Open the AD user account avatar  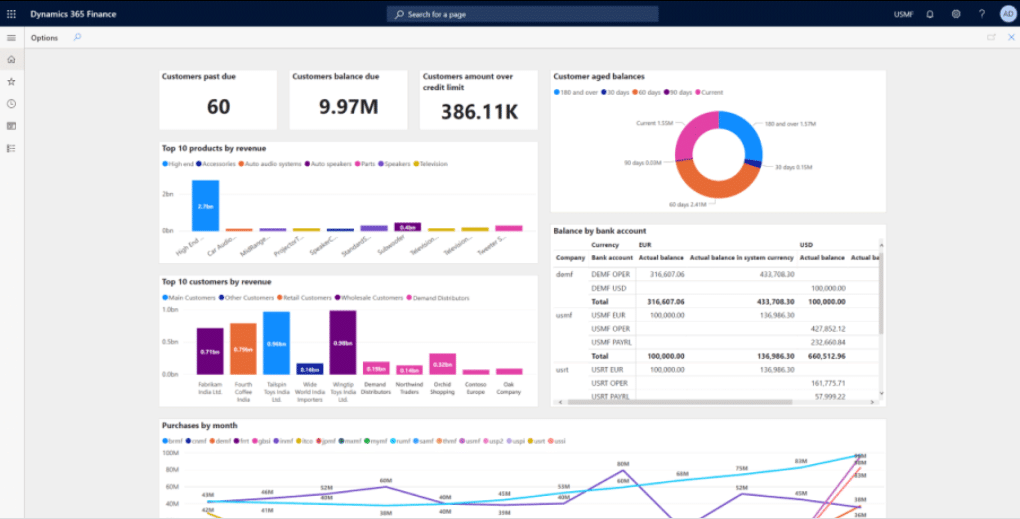click(1007, 14)
